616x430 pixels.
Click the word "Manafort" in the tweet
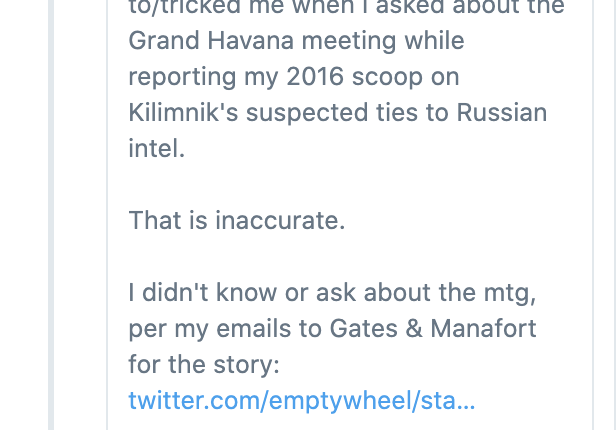(x=484, y=328)
